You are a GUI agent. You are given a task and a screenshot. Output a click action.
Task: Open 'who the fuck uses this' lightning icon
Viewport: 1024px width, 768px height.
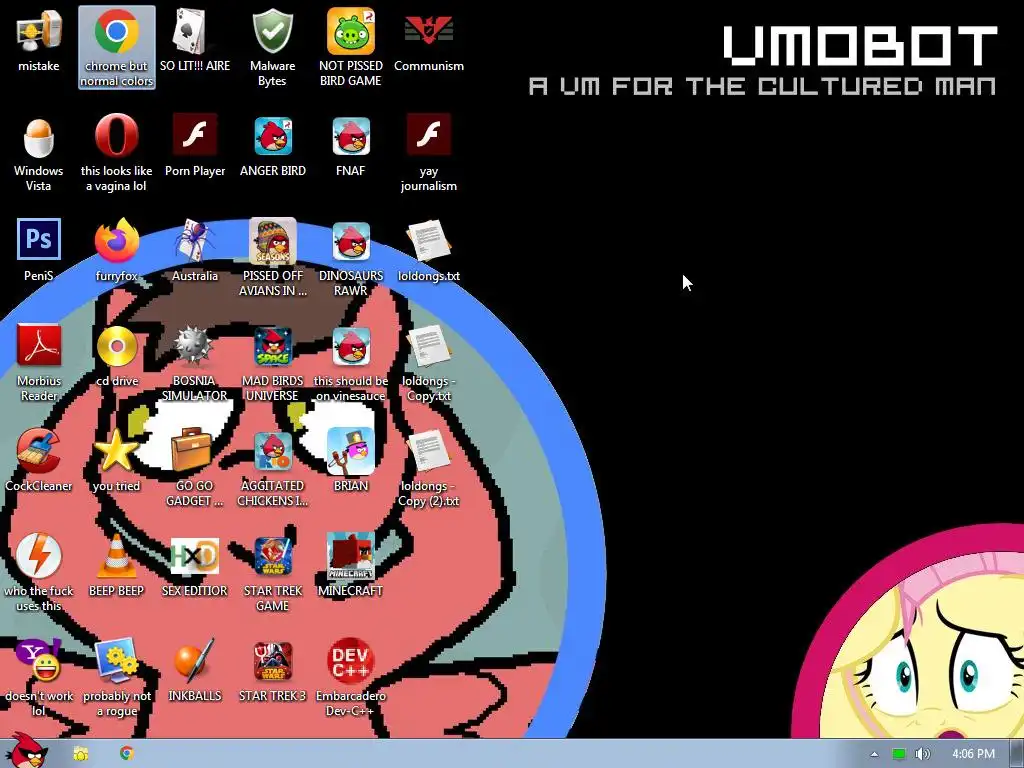(x=39, y=573)
